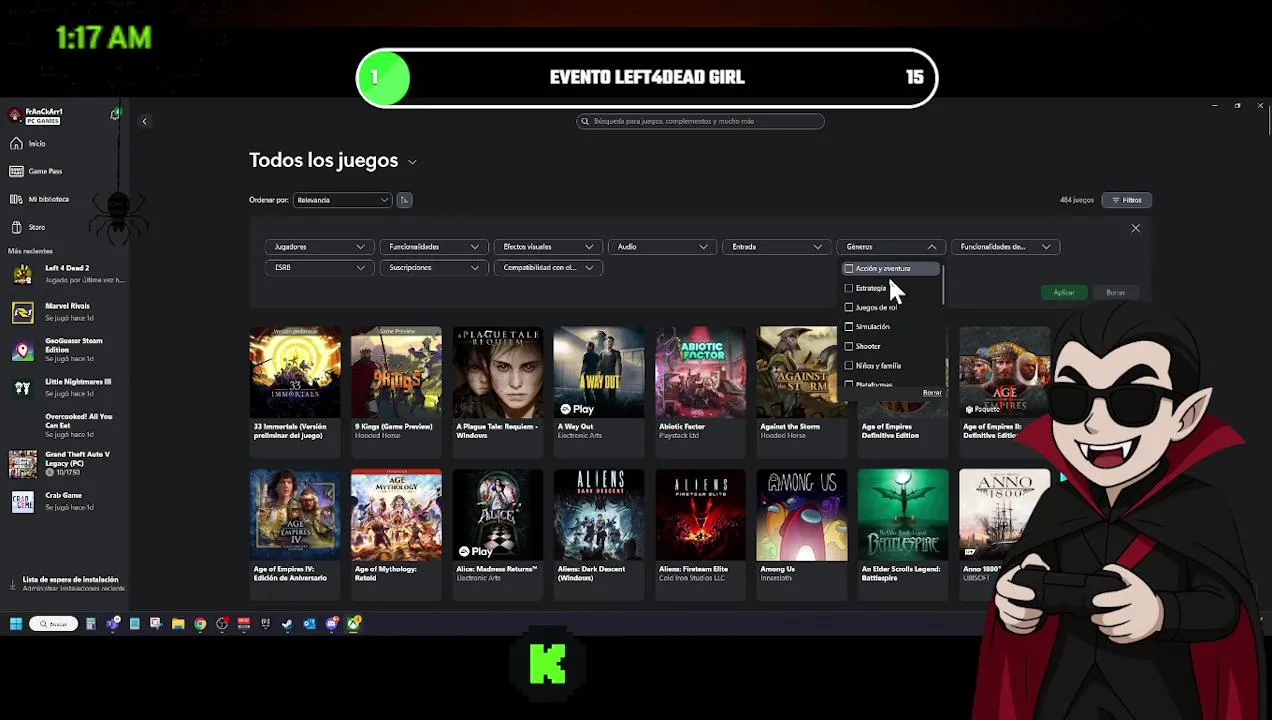The width and height of the screenshot is (1272, 720).
Task: Click Aplicar filters button
Action: tap(1064, 293)
